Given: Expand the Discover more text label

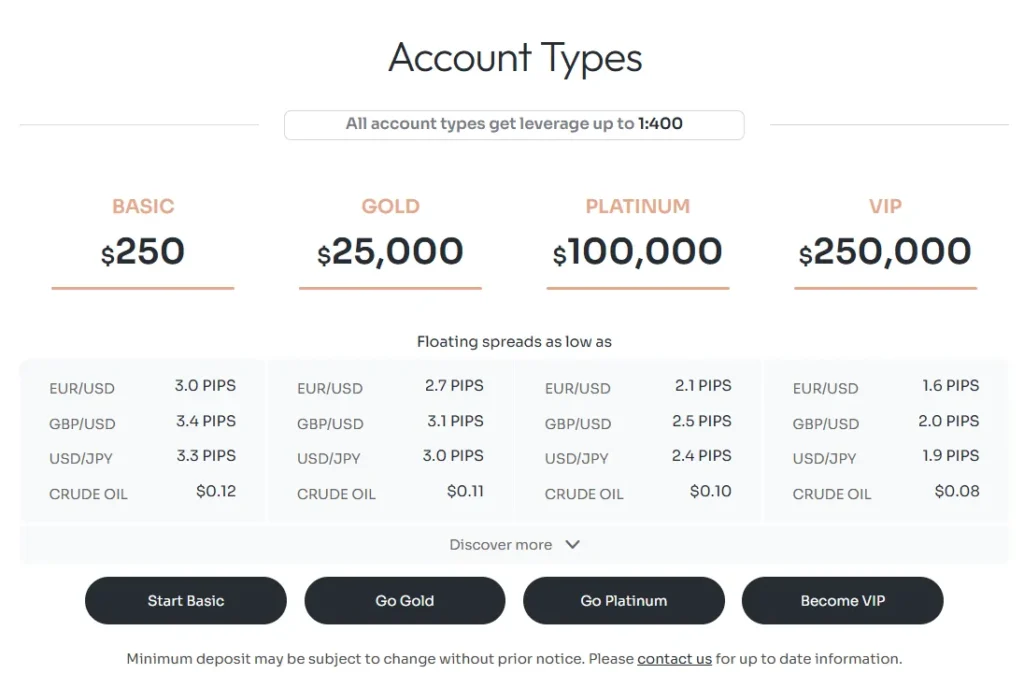Looking at the screenshot, I should click(501, 545).
